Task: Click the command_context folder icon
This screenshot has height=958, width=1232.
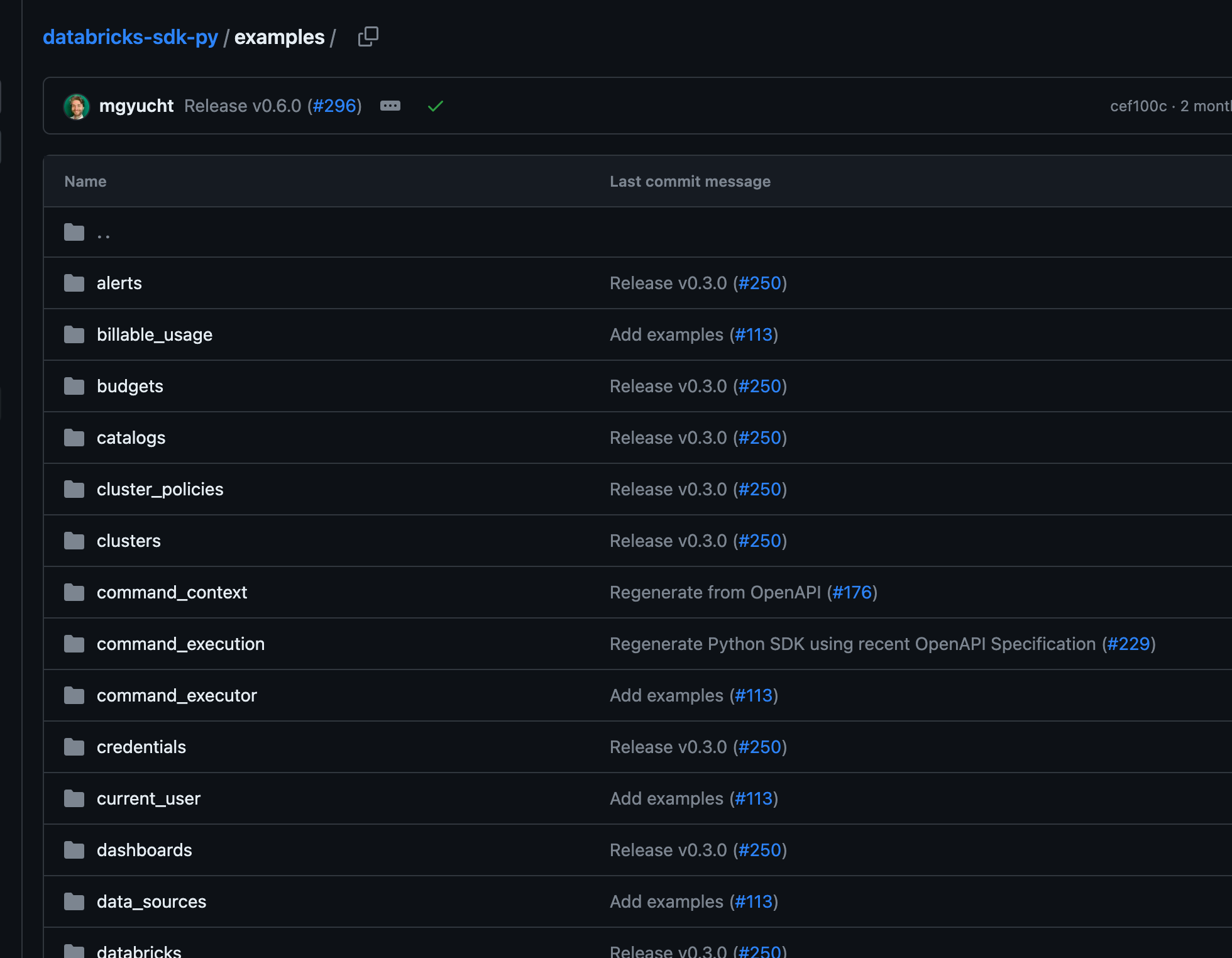Action: pyautogui.click(x=74, y=592)
